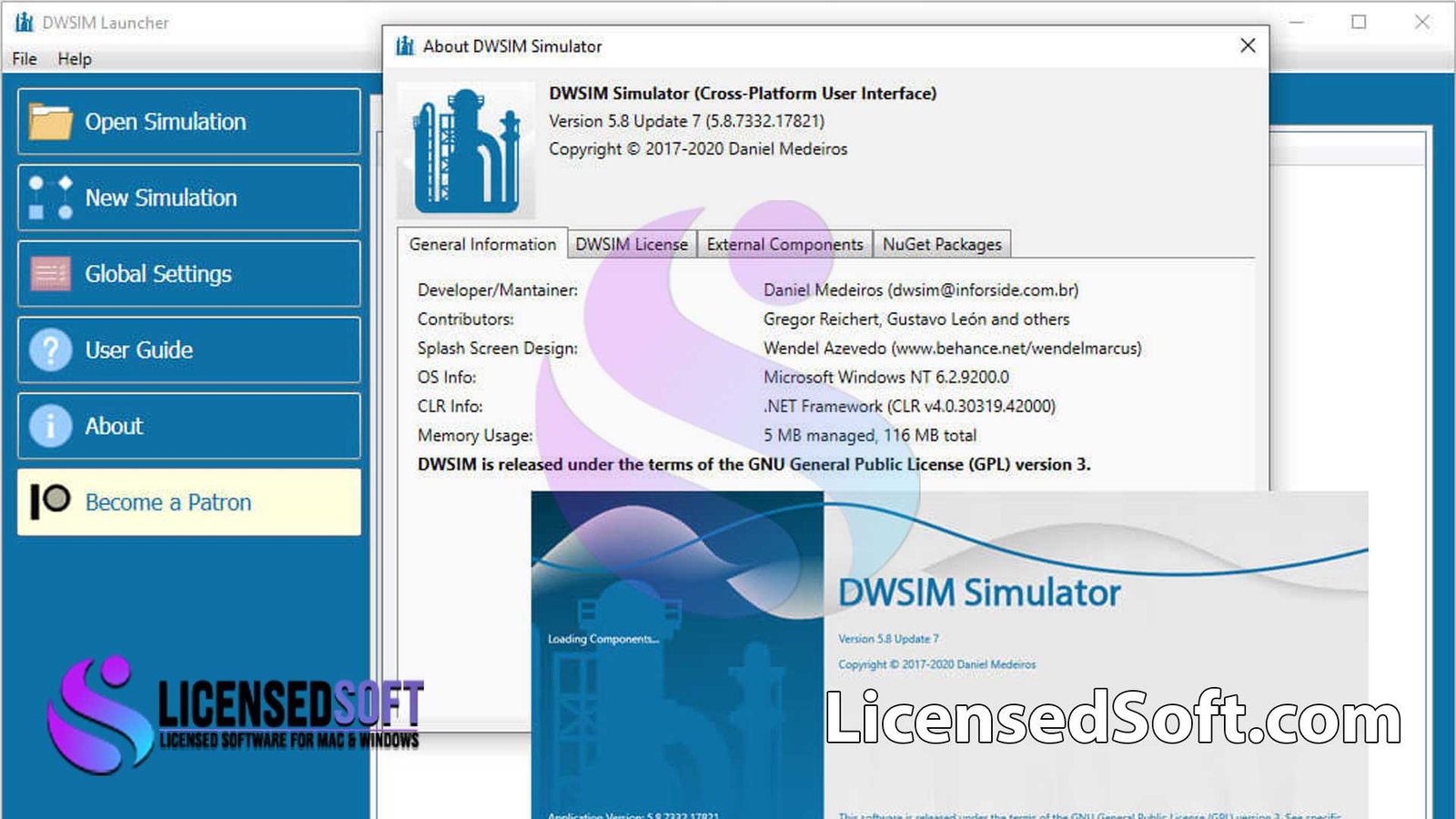The height and width of the screenshot is (819, 1456).
Task: Click 'Developer/Mantainer:' label
Action: 498,289
